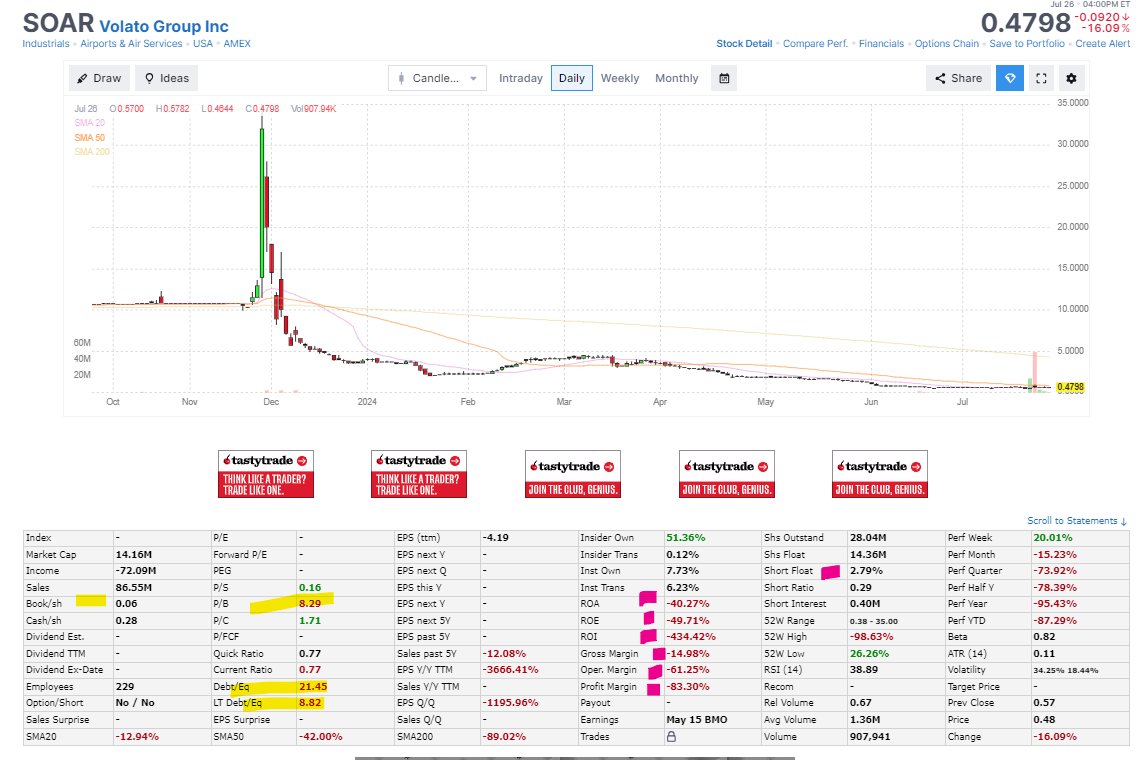The height and width of the screenshot is (760, 1143).
Task: Click the Insider Own value 51.36%
Action: pyautogui.click(x=685, y=538)
